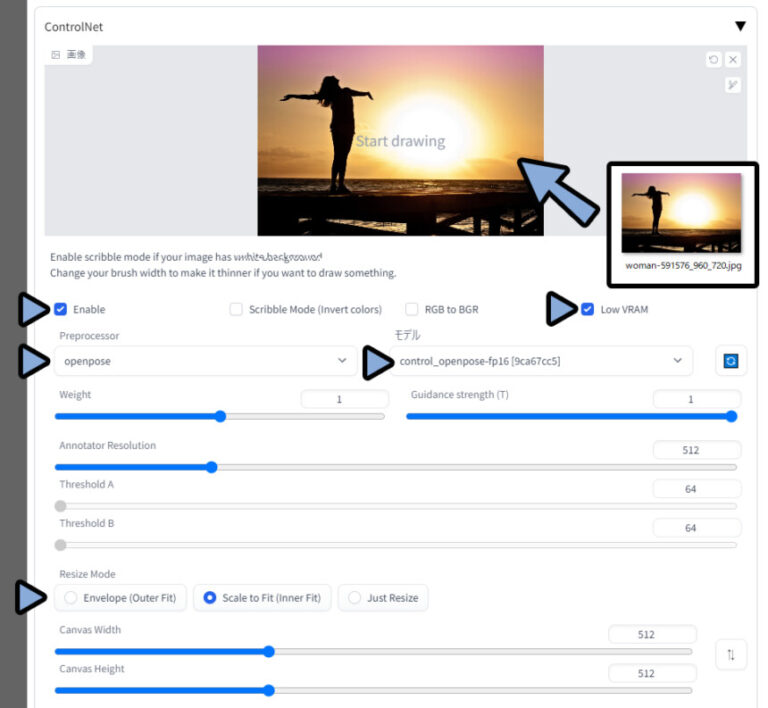Select Envelope (Outer Fit) resize mode
The image size is (768, 708).
(70, 598)
